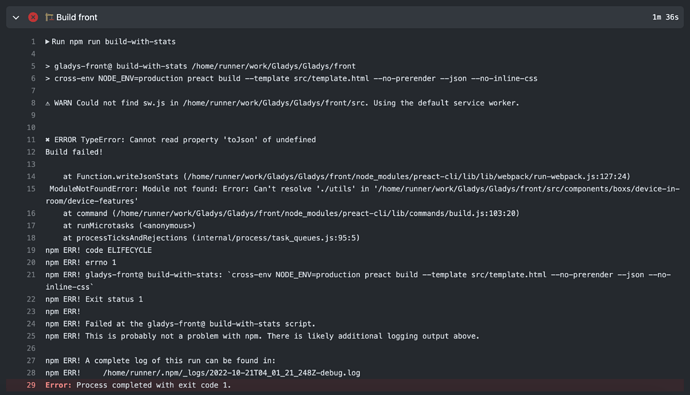Click line number 8 link
The height and width of the screenshot is (395, 690).
click(33, 103)
